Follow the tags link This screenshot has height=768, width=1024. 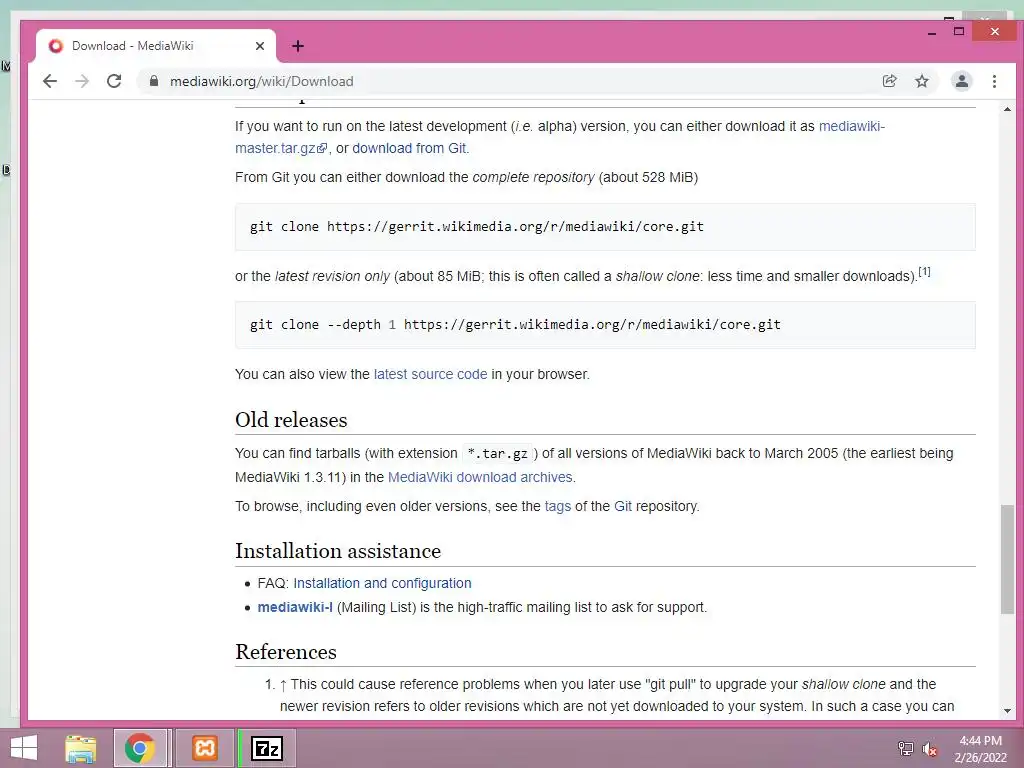(558, 506)
